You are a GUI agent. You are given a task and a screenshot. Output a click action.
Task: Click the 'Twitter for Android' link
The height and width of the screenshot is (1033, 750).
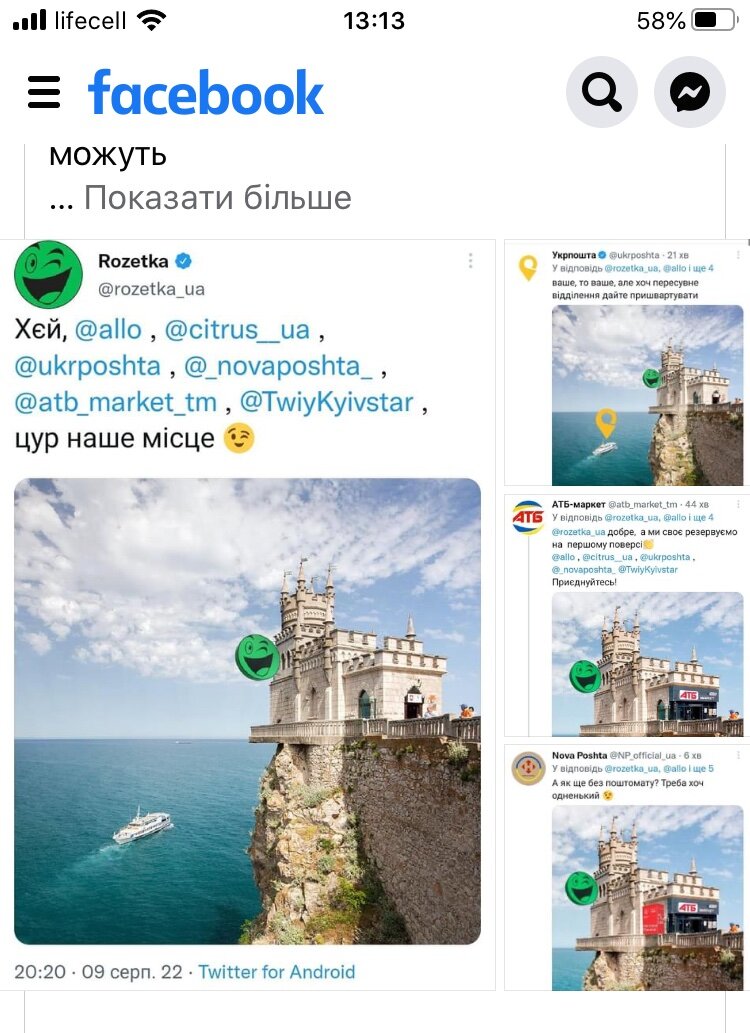(x=277, y=972)
